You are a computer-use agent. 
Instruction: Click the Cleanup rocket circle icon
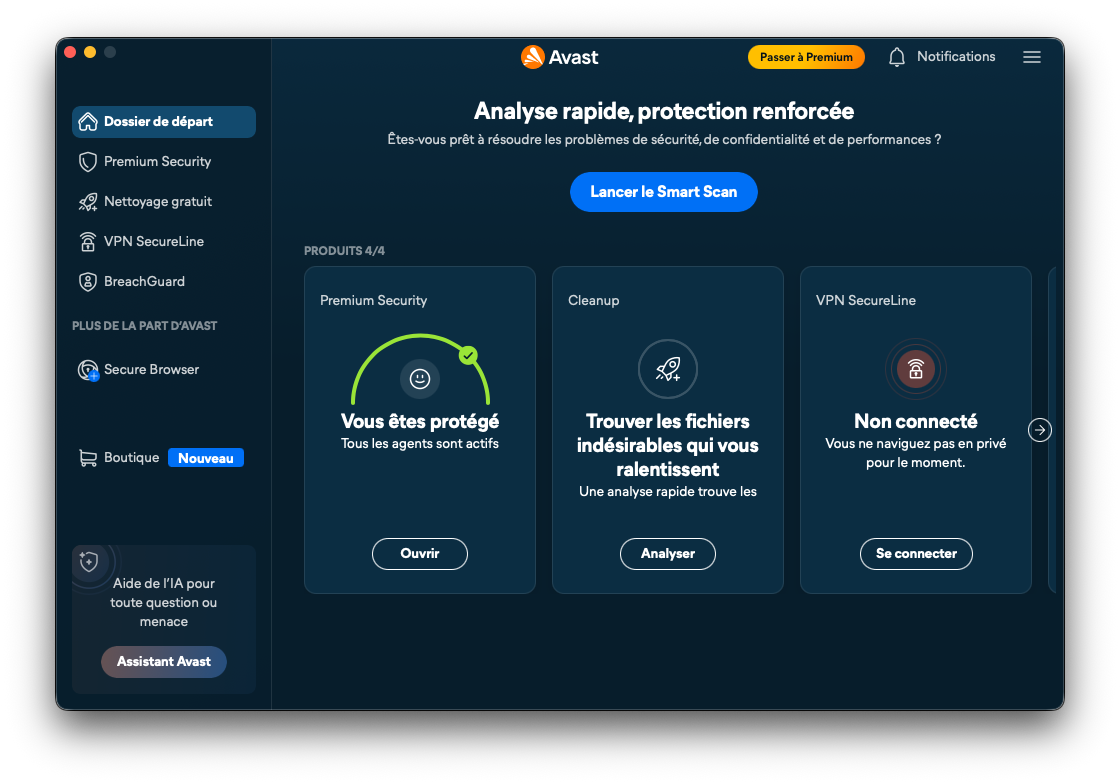[668, 368]
